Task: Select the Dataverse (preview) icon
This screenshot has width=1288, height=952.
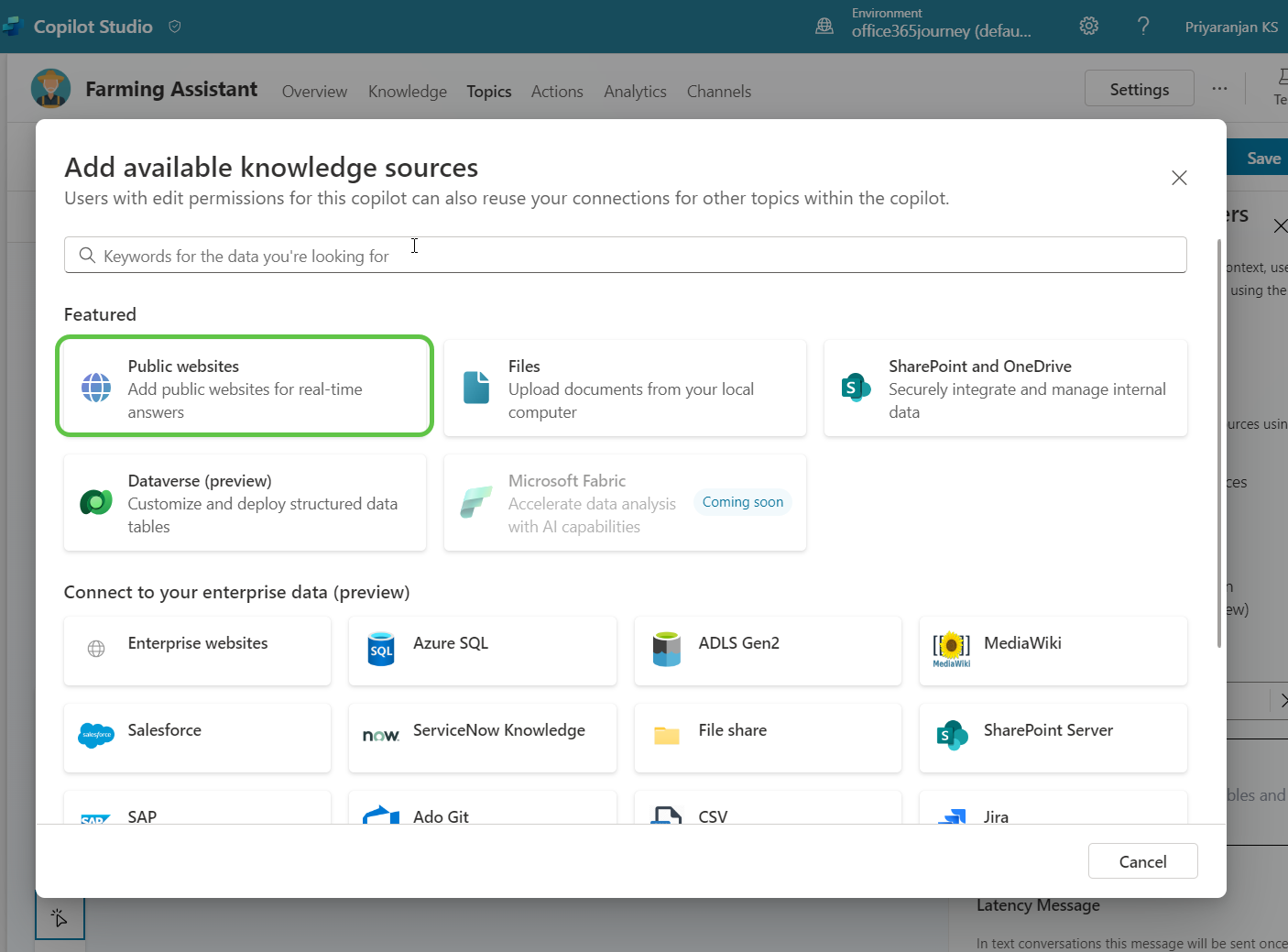Action: click(96, 502)
